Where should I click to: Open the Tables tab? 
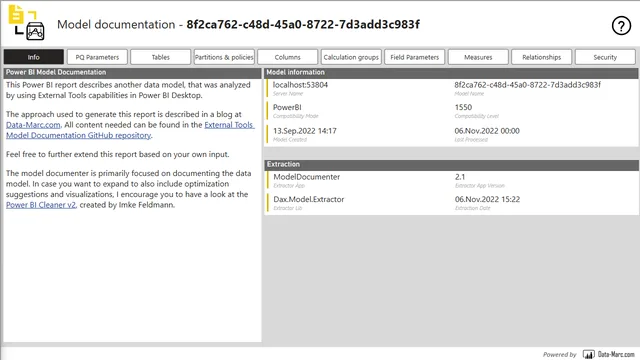(x=161, y=57)
